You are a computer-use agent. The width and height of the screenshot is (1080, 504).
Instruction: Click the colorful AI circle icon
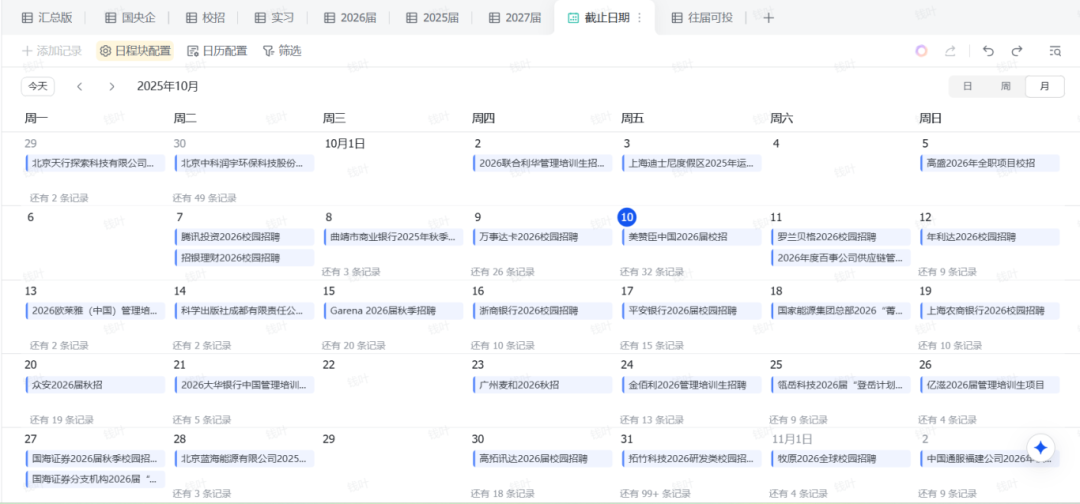pos(922,50)
